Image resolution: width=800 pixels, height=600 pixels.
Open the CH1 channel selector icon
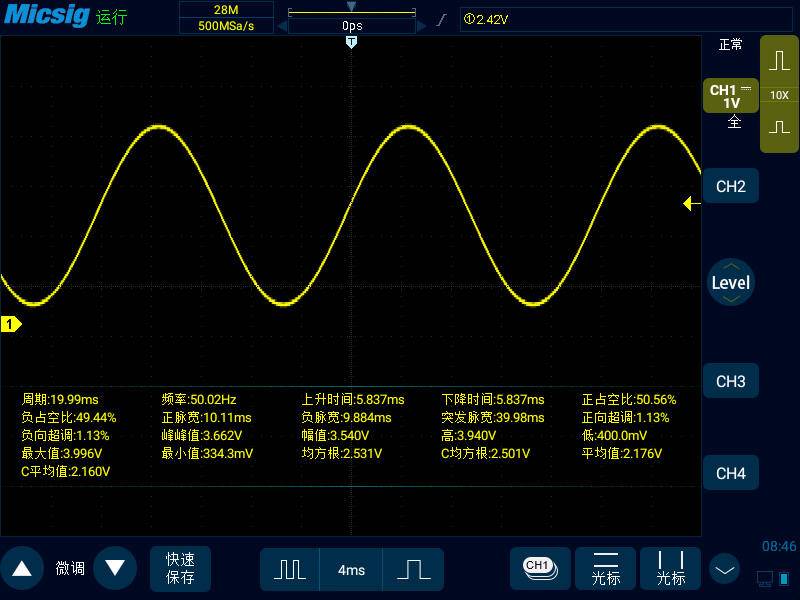[540, 568]
